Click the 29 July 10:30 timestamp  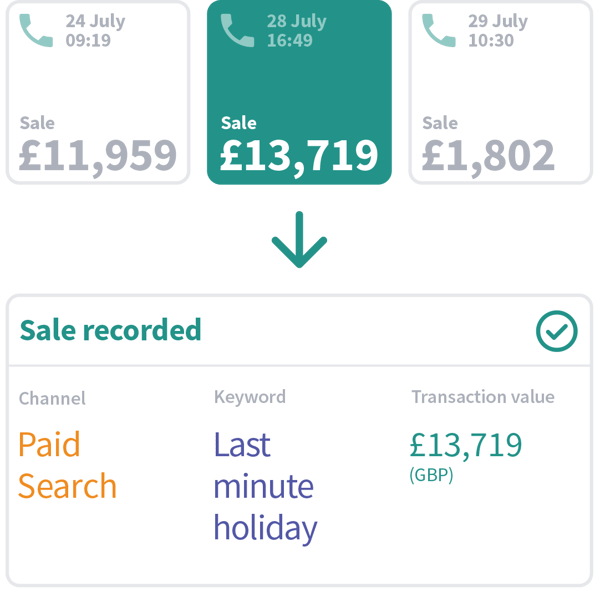[x=496, y=31]
